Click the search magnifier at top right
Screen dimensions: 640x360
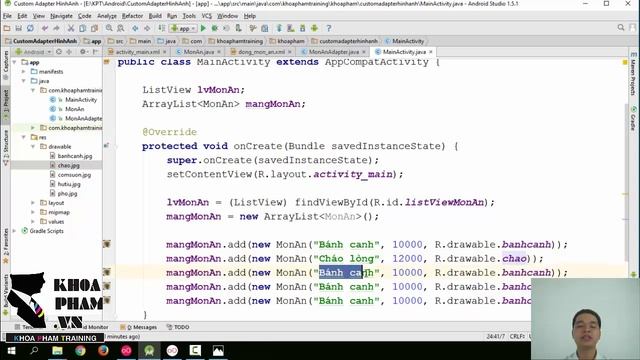click(621, 28)
